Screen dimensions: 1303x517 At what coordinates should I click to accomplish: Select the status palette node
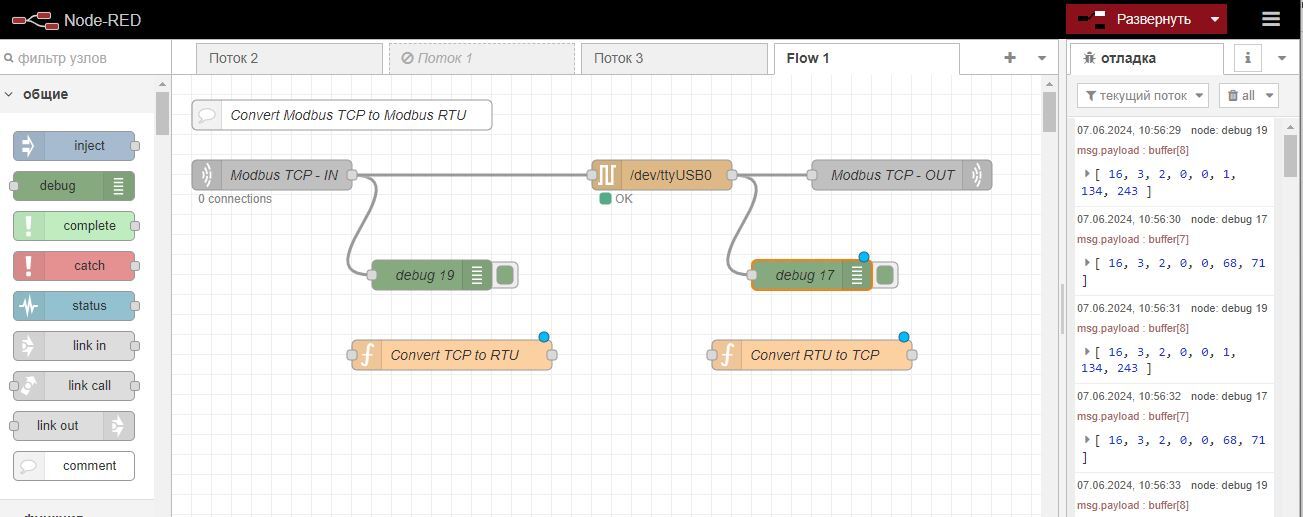[x=76, y=306]
